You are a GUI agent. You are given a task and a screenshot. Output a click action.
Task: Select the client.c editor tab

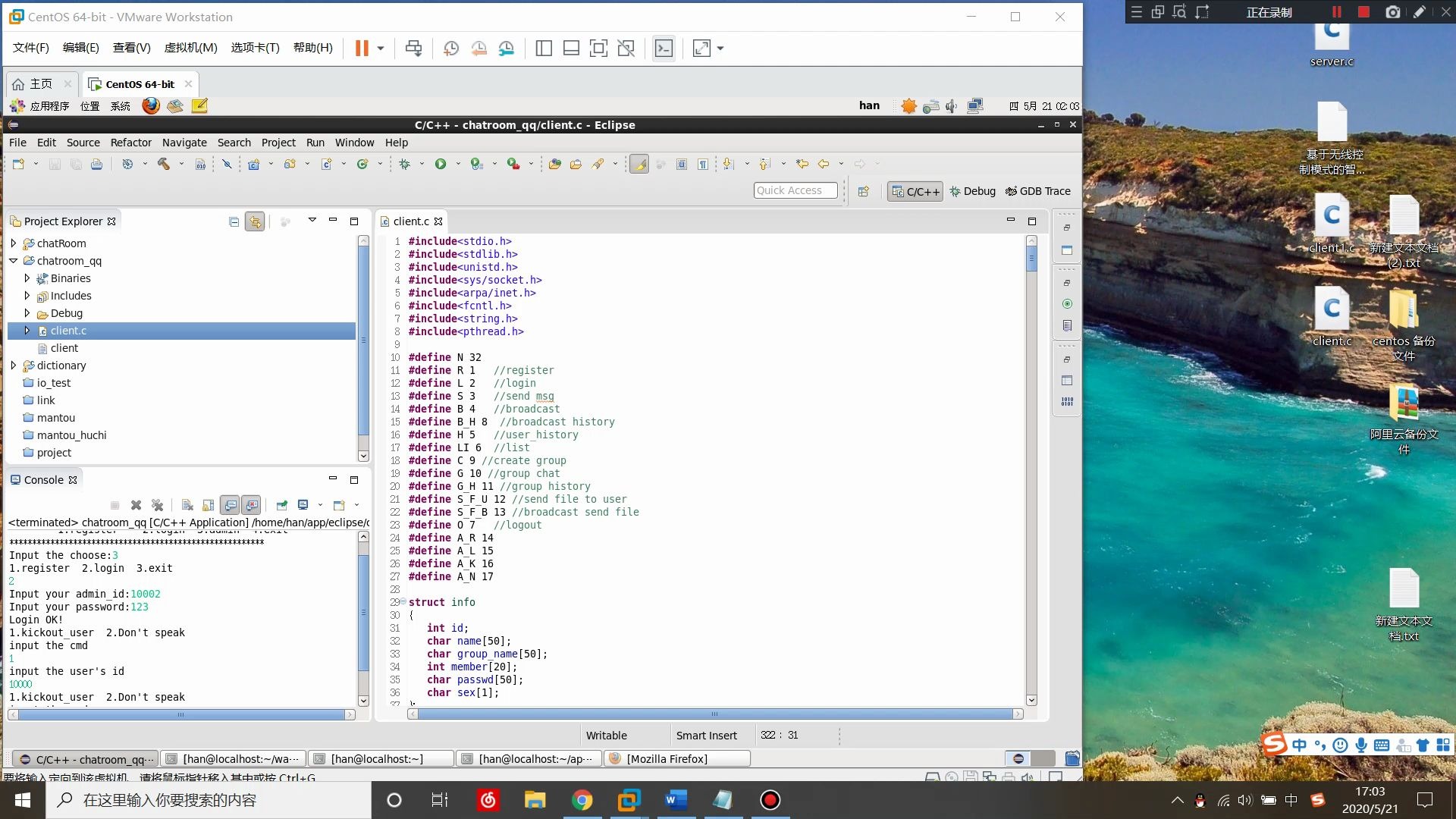click(410, 221)
